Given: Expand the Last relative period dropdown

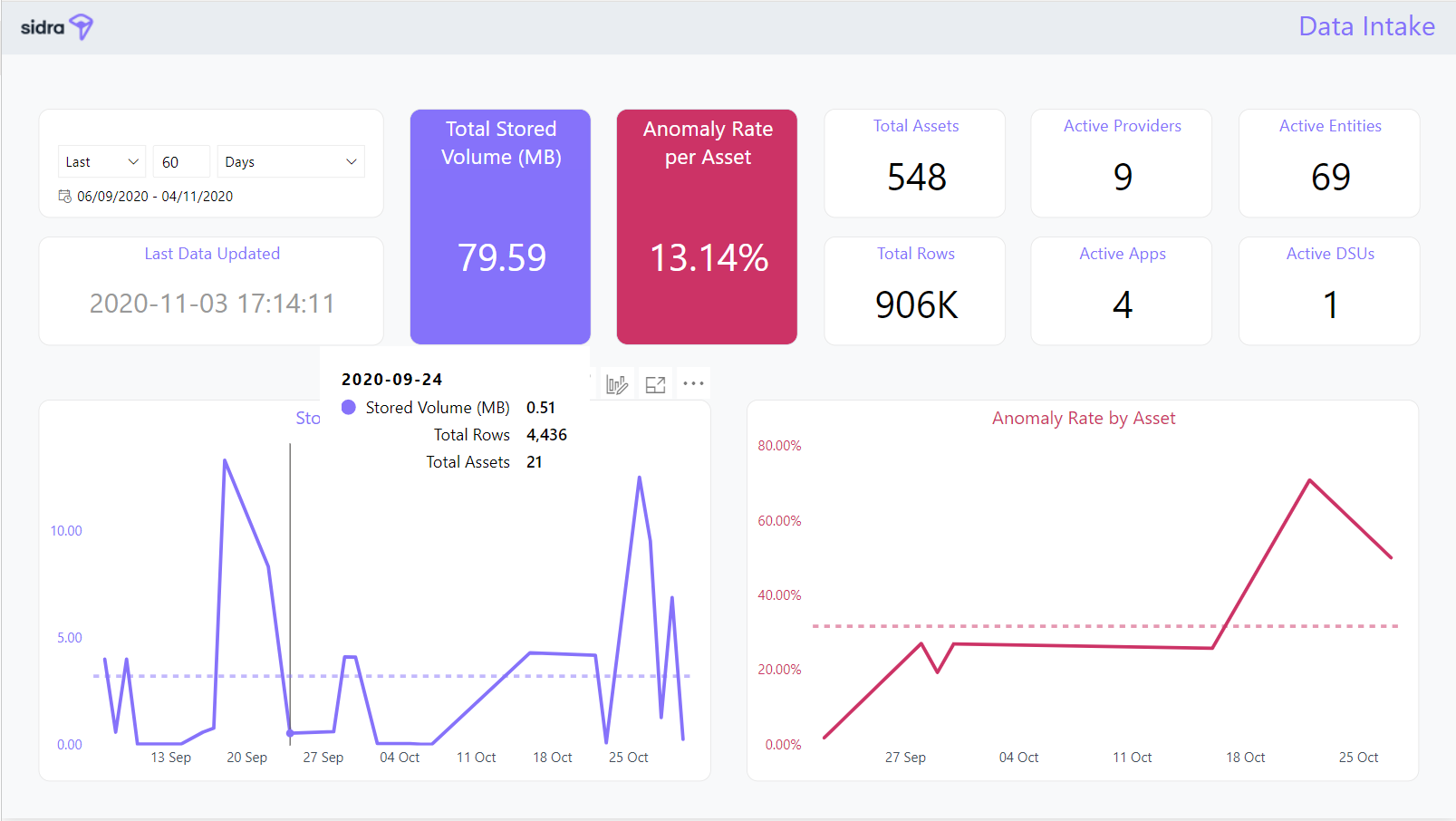Looking at the screenshot, I should (x=101, y=162).
